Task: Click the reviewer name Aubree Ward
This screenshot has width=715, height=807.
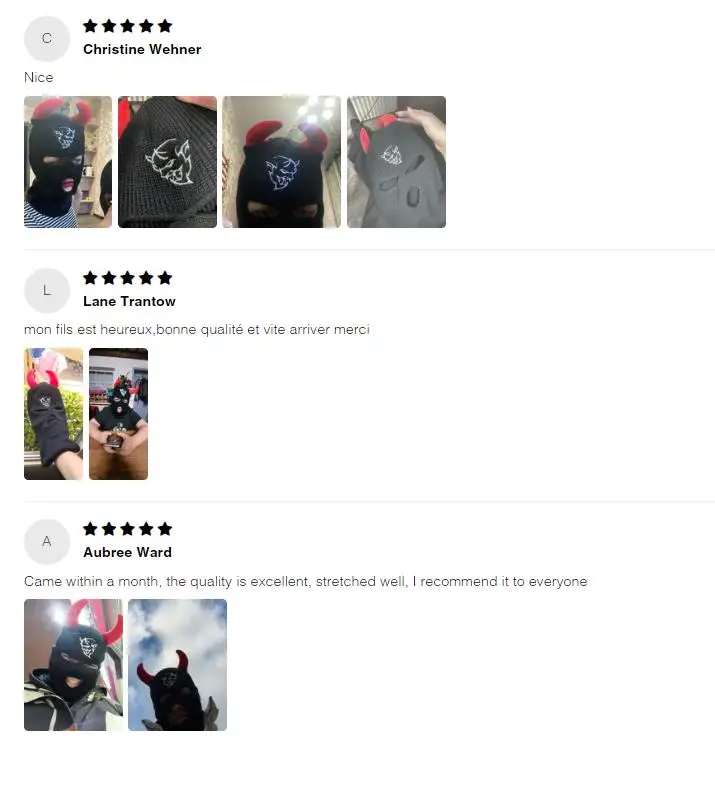Action: click(128, 552)
